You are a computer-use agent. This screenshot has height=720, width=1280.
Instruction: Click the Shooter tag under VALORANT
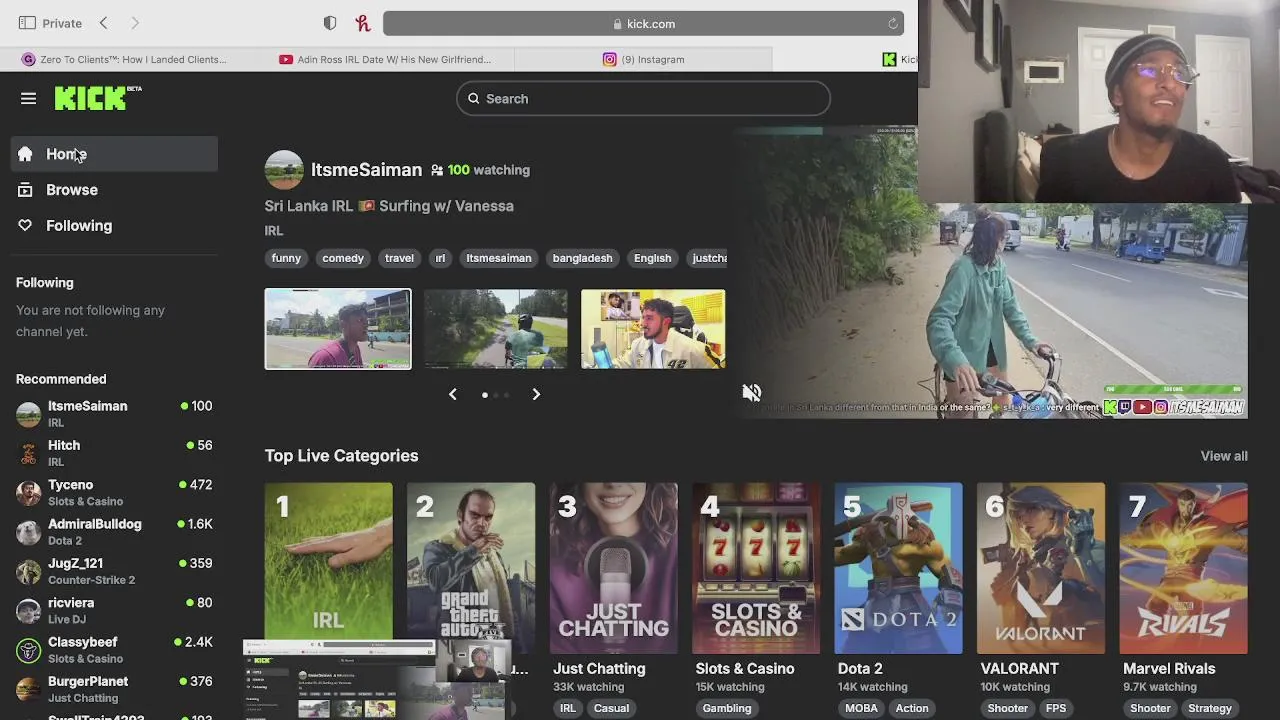click(1008, 708)
